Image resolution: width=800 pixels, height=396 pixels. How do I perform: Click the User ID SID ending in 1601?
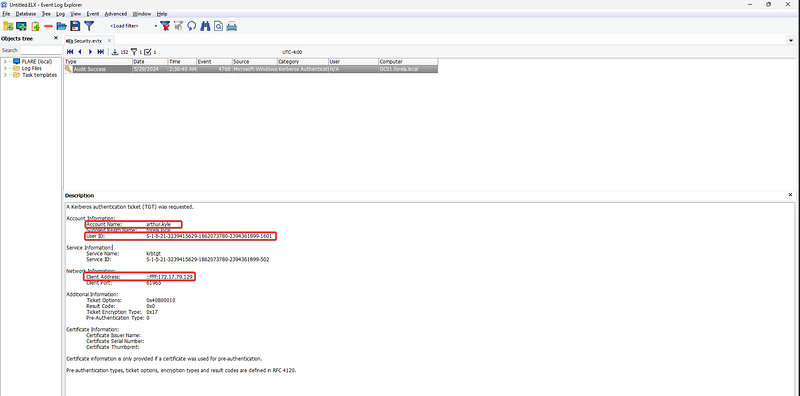coord(209,236)
